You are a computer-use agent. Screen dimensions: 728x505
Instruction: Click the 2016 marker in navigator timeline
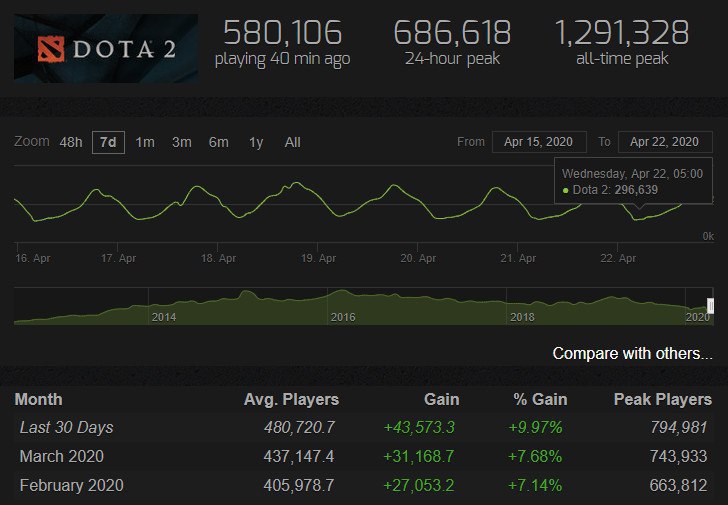coord(343,317)
